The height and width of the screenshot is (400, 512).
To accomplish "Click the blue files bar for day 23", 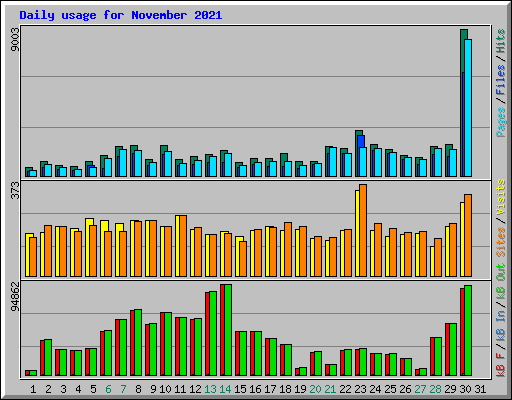I will (x=361, y=141).
